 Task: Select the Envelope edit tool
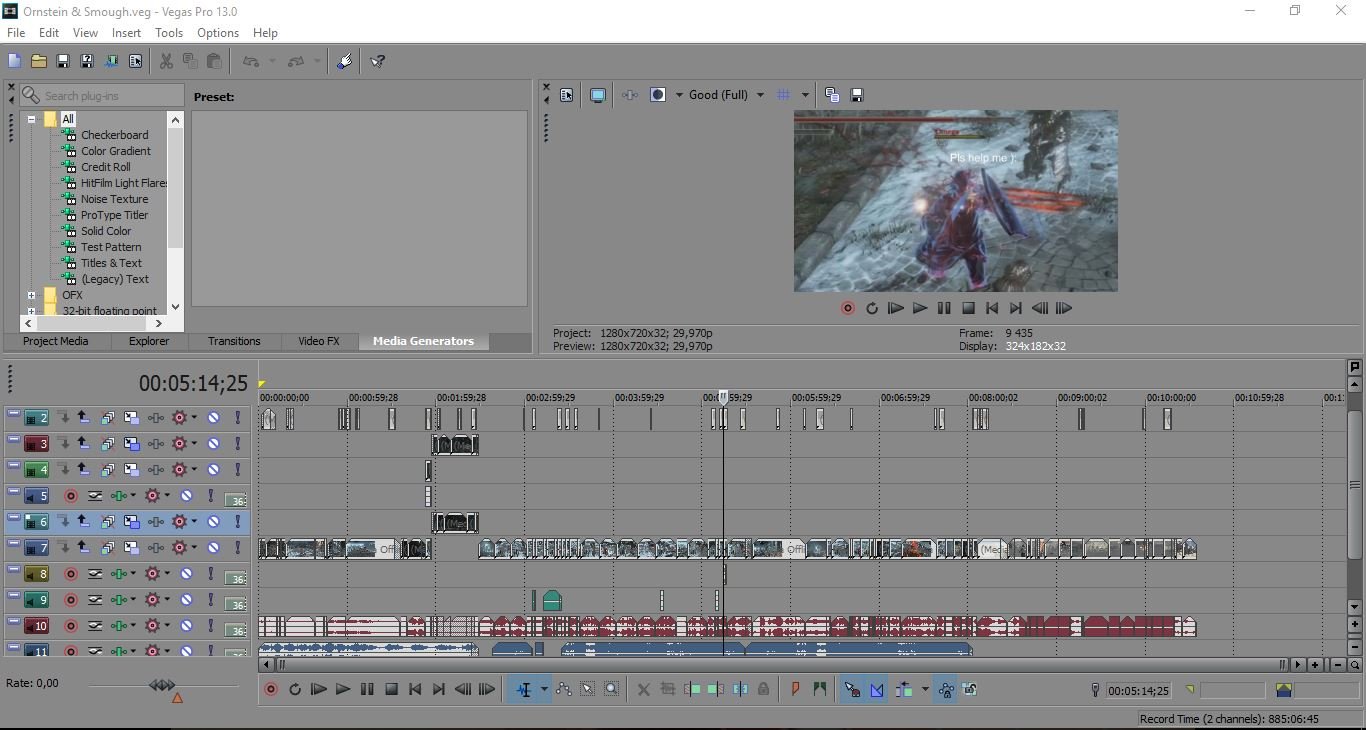pyautogui.click(x=563, y=690)
